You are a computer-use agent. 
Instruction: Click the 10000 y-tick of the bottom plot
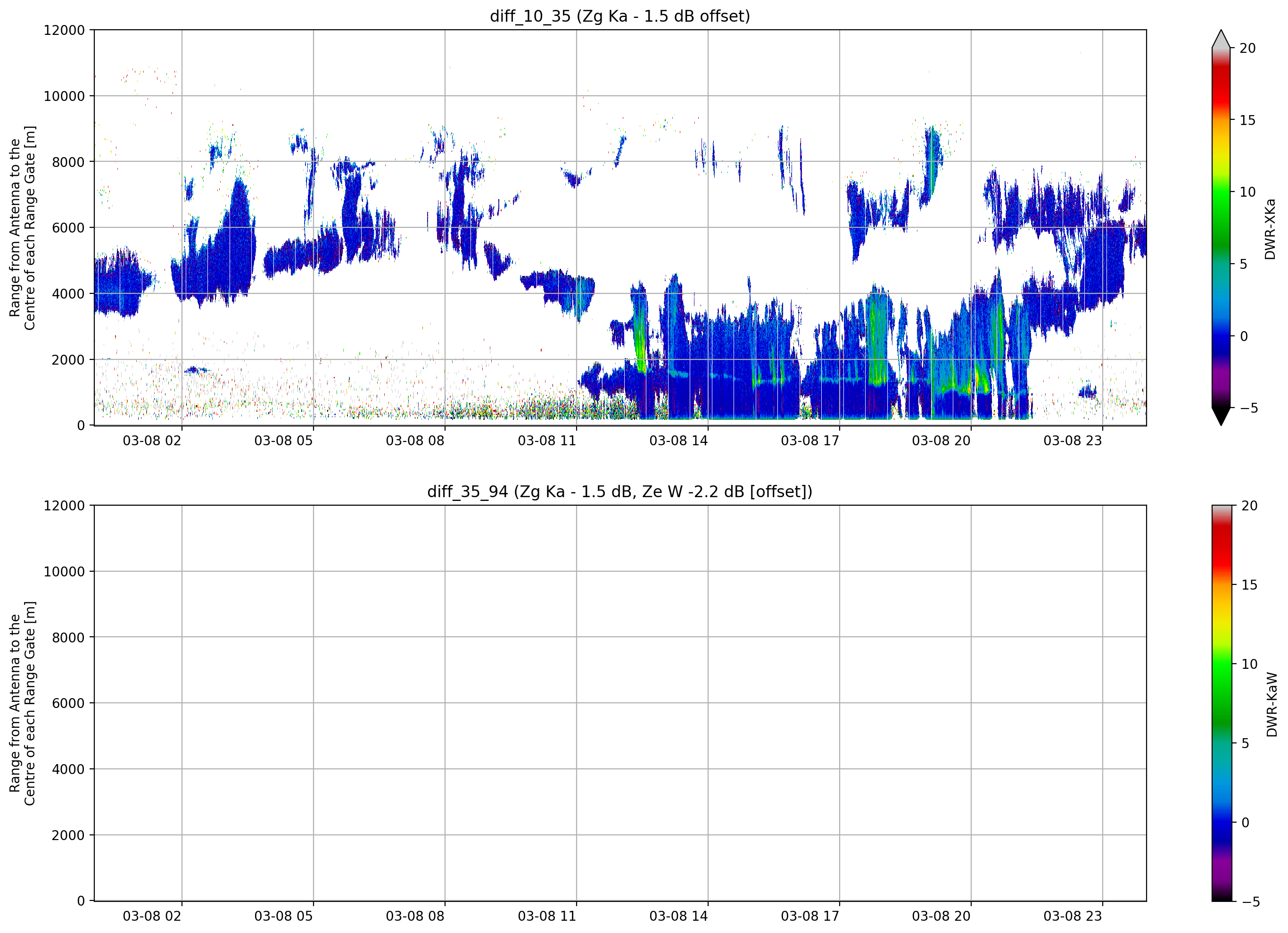click(x=64, y=572)
